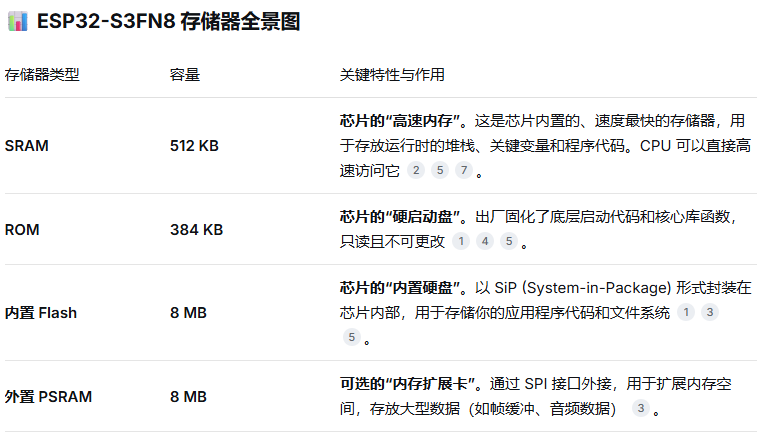777x436 pixels.
Task: Open citation 5 in the SRAM row
Action: tap(440, 170)
